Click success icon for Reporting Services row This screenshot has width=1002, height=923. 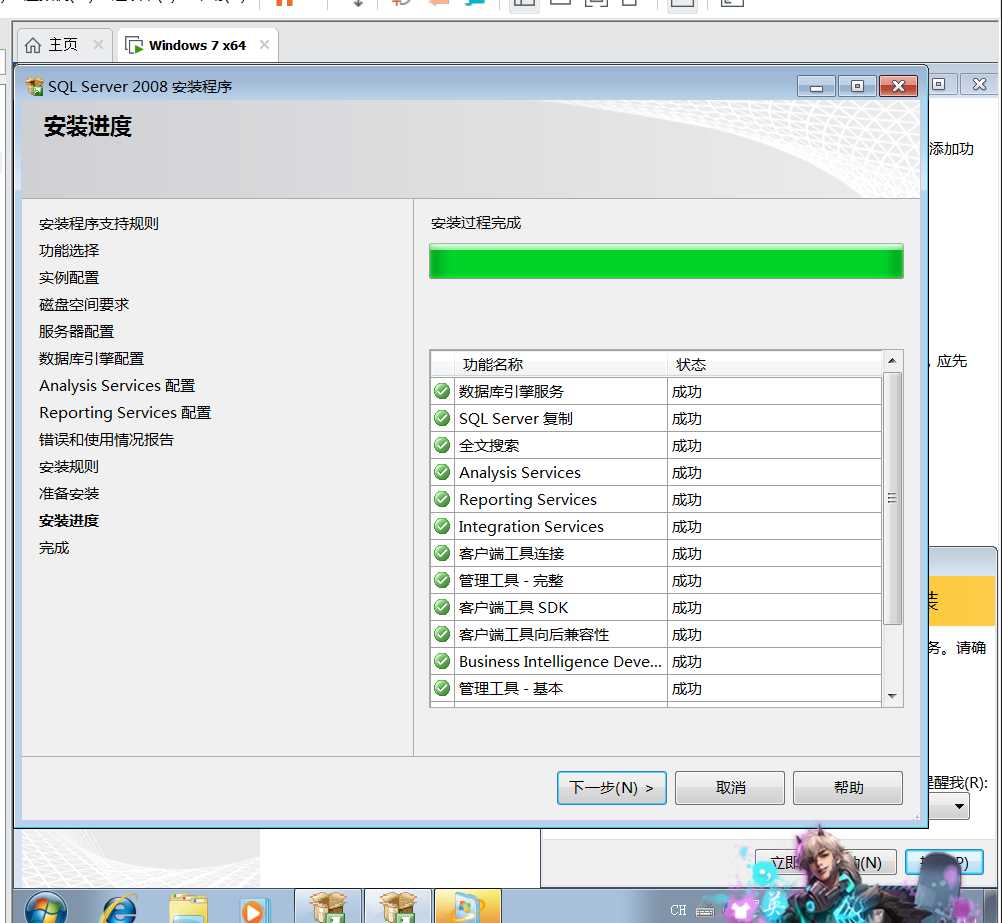442,499
